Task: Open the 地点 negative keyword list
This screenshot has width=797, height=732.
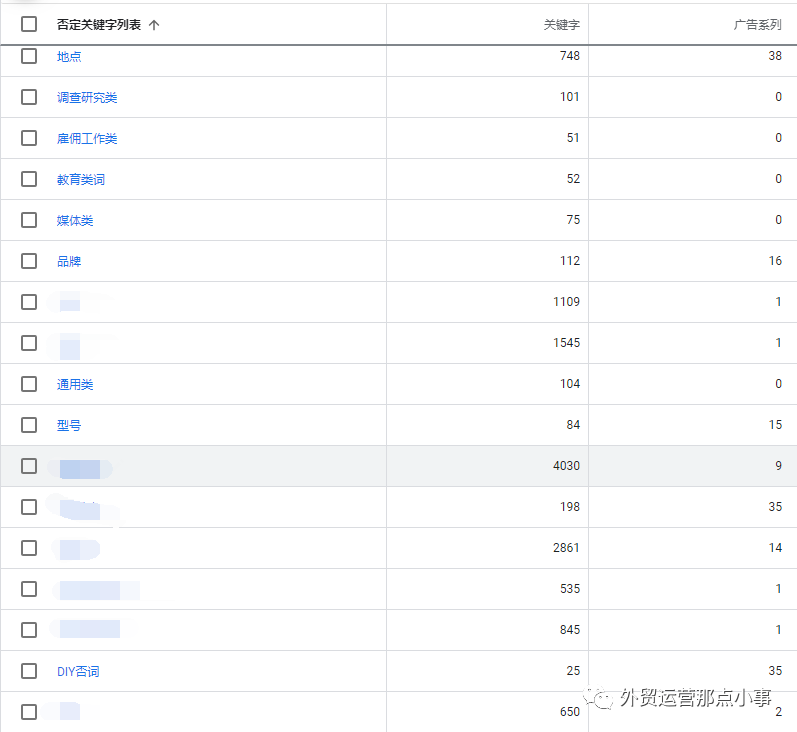Action: click(x=69, y=57)
